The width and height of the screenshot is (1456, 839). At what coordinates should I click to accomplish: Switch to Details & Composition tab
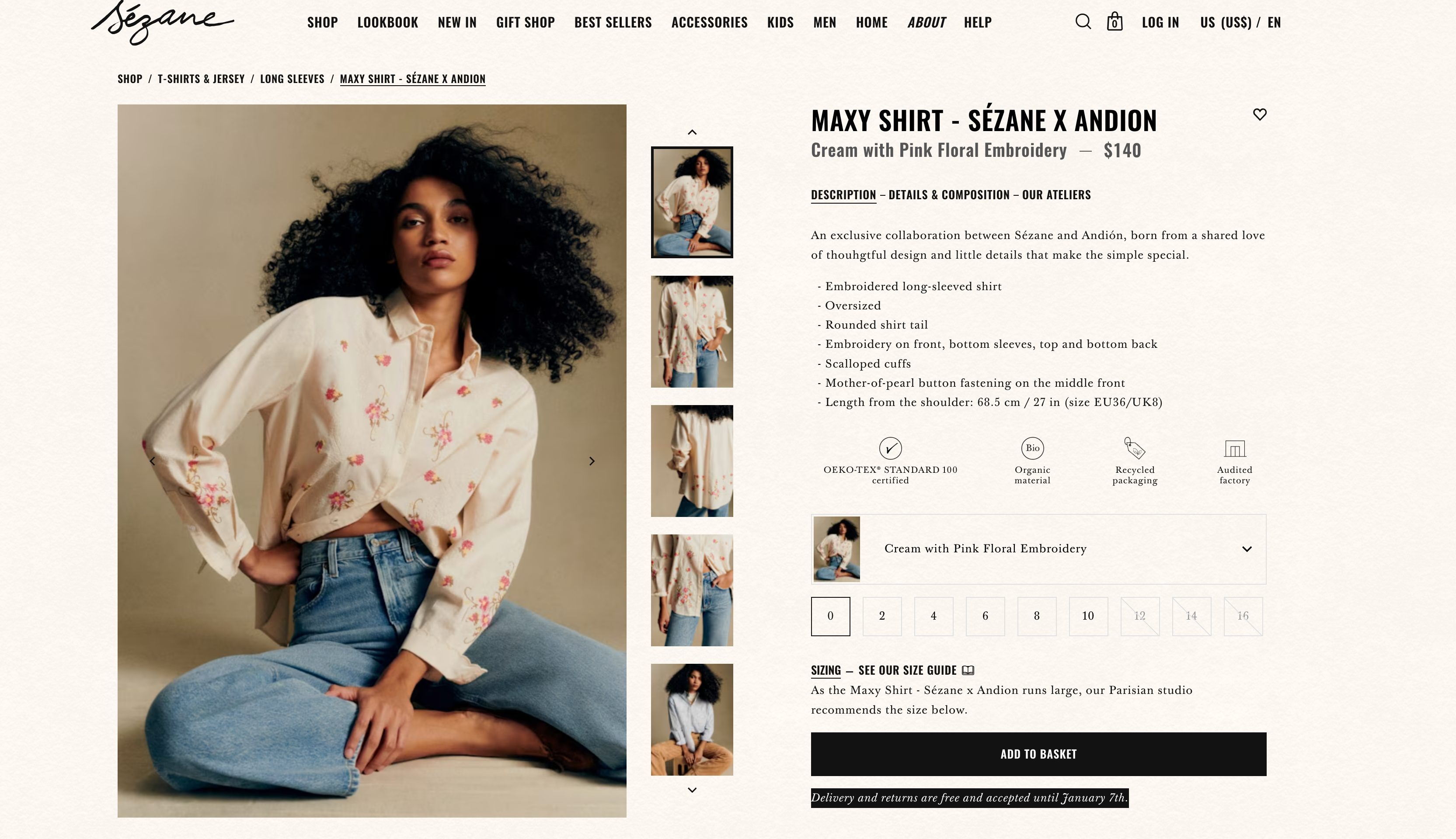(x=949, y=195)
